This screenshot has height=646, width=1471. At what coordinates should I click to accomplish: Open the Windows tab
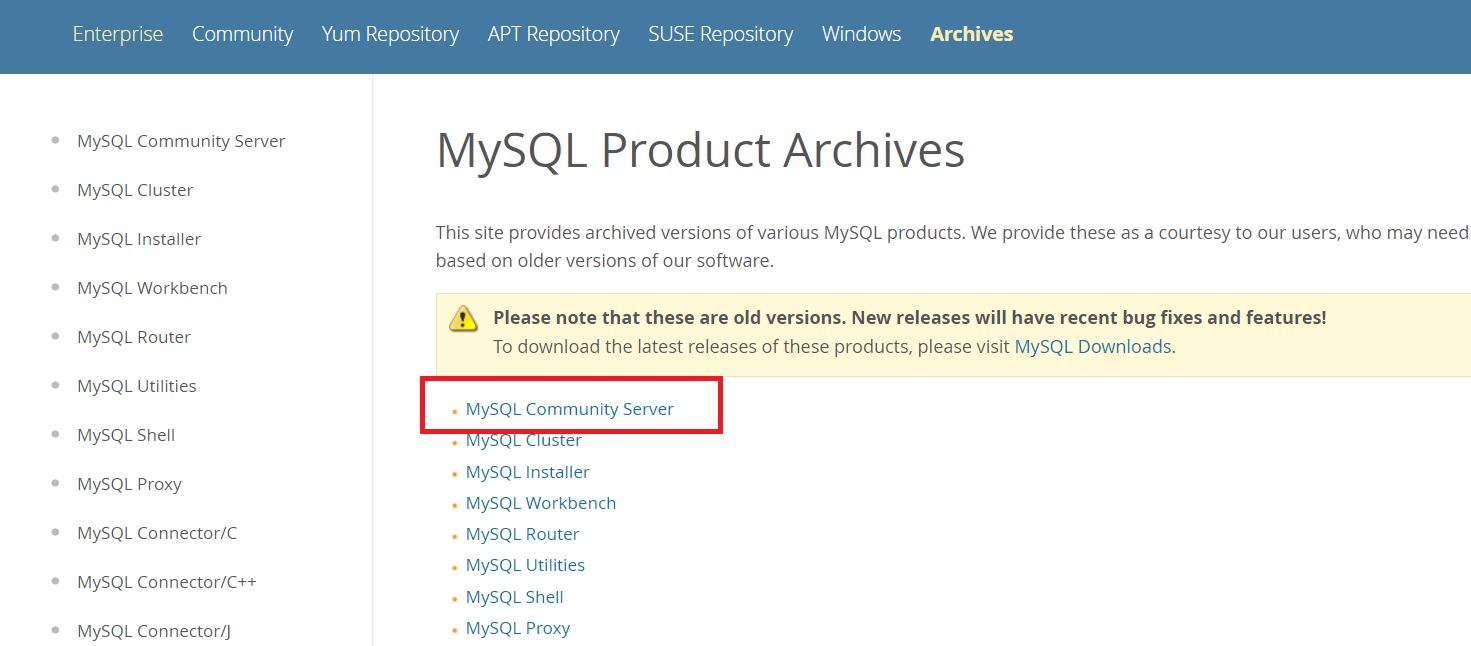point(861,34)
